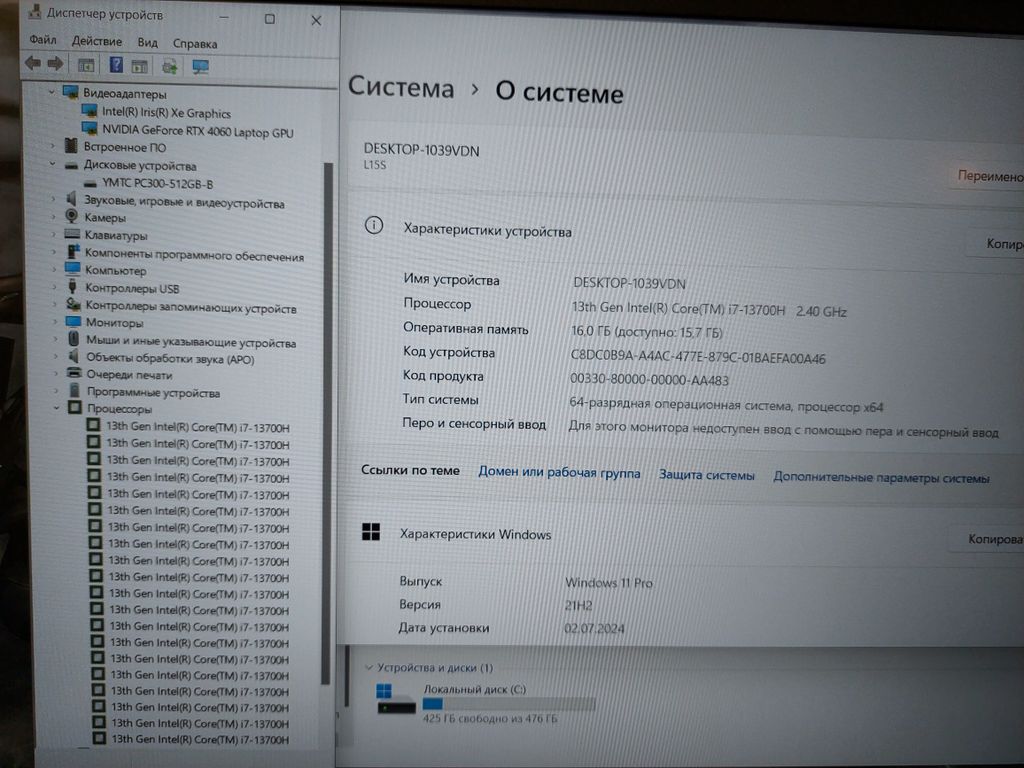Viewport: 1024px width, 768px height.
Task: Go to Система in the breadcrumb
Action: [401, 88]
